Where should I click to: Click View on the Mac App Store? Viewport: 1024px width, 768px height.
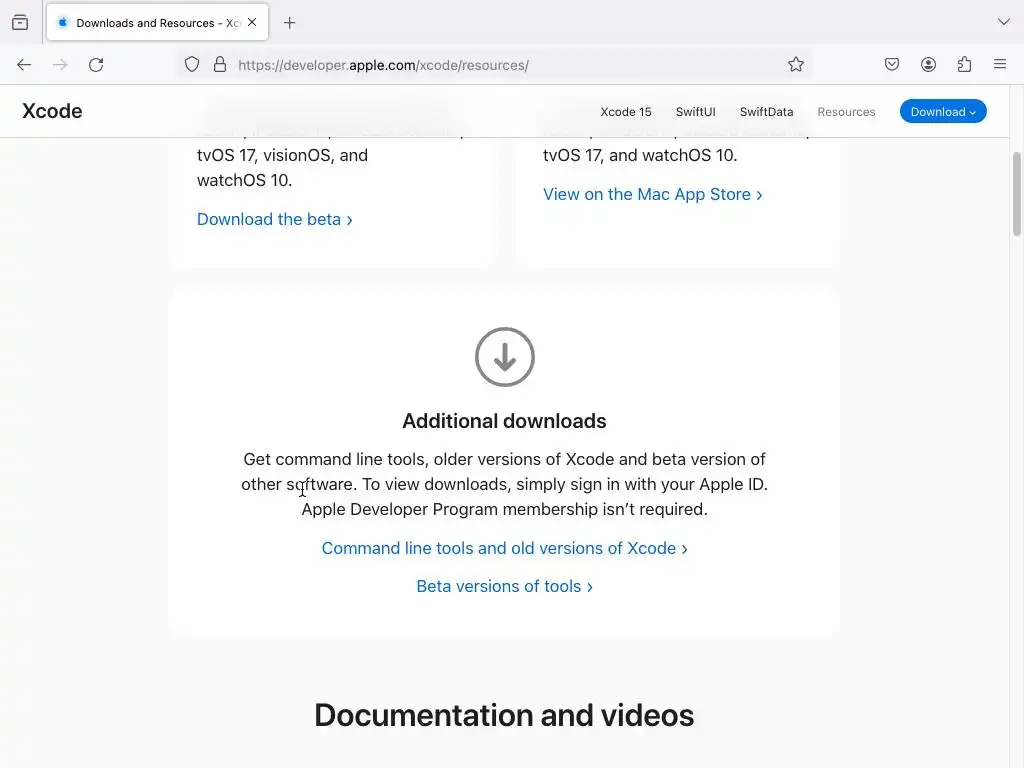coord(652,195)
